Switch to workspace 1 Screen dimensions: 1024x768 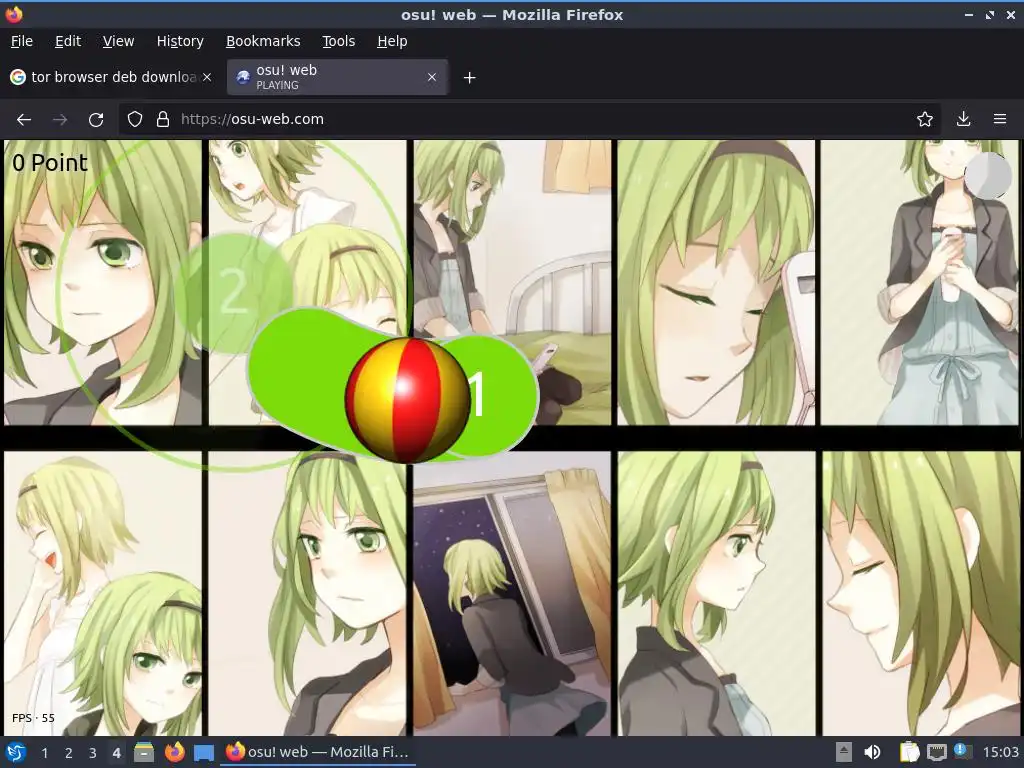click(x=44, y=753)
